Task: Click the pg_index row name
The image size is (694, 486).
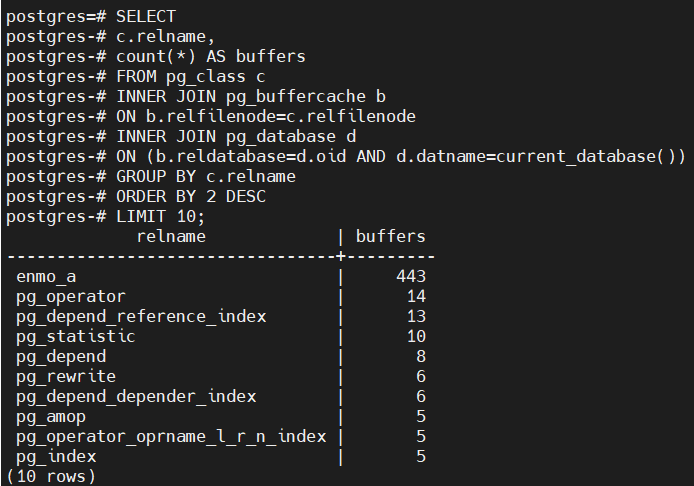Action: 56,456
